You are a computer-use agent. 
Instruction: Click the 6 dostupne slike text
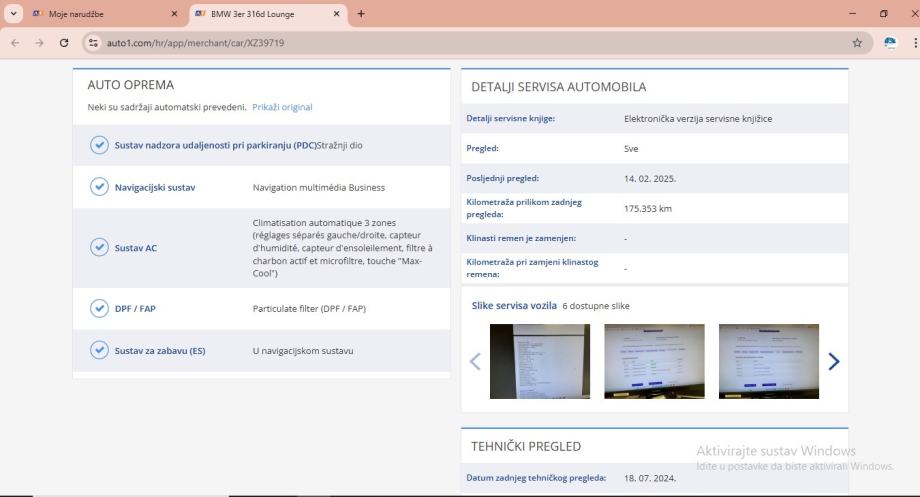tap(596, 306)
